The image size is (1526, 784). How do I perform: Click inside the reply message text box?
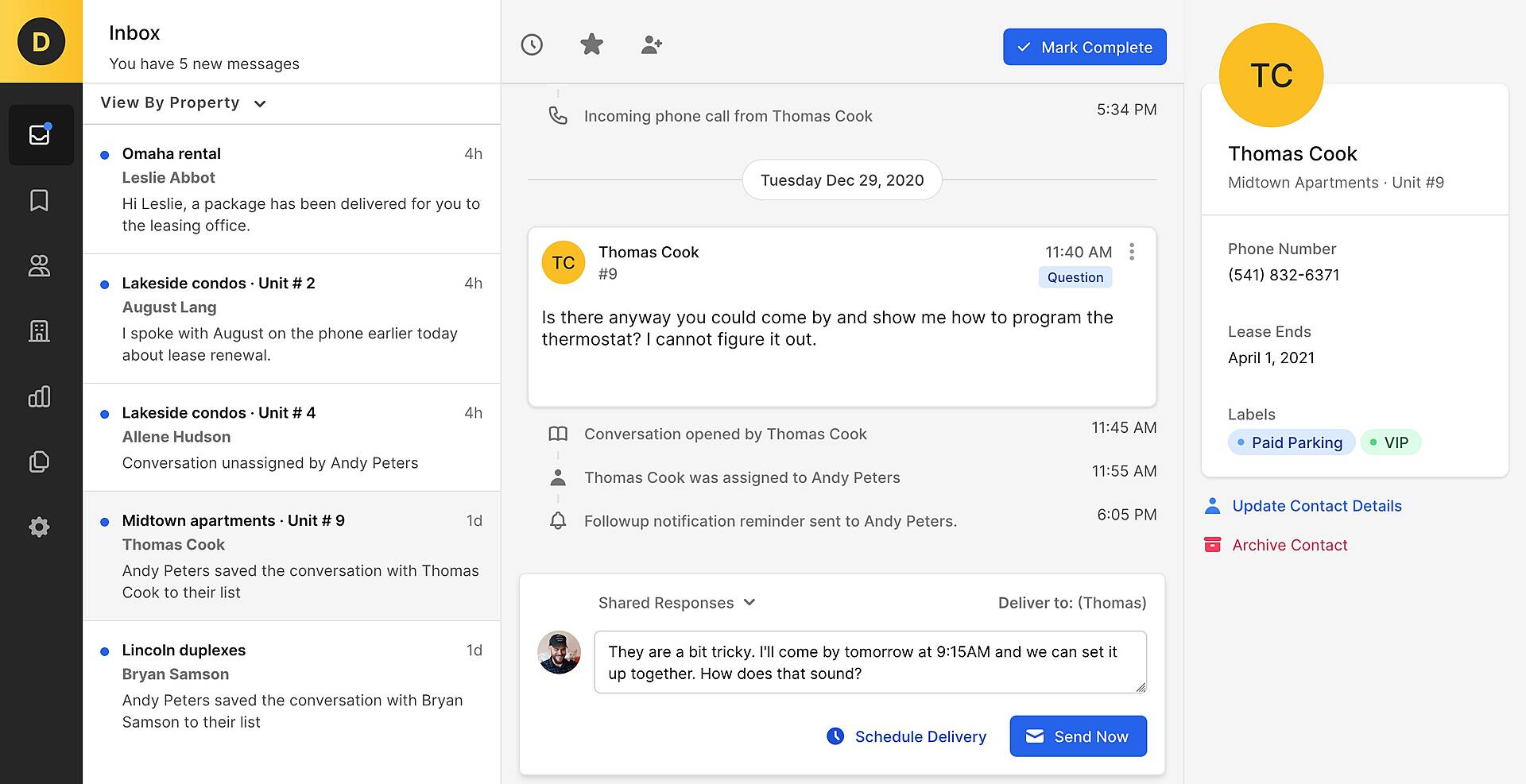870,662
